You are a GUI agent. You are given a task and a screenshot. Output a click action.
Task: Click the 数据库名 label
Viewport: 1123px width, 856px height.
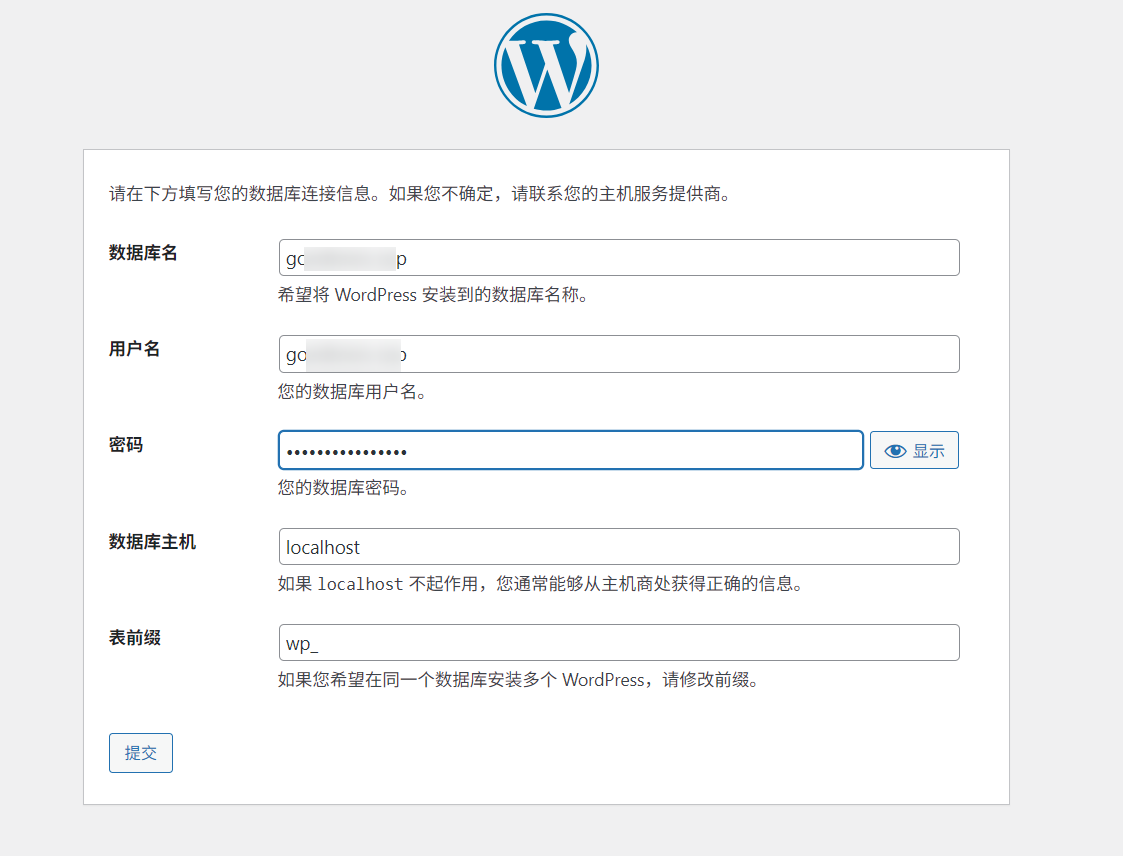[143, 253]
